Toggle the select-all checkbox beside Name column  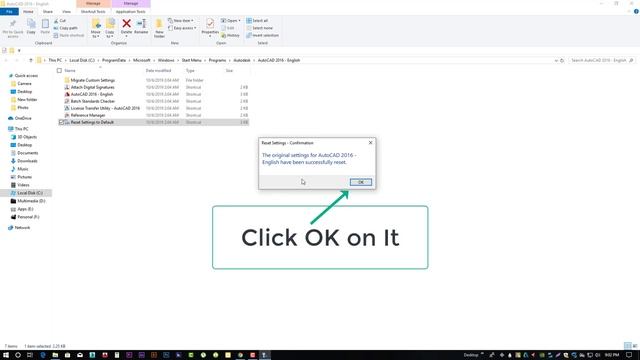point(60,71)
